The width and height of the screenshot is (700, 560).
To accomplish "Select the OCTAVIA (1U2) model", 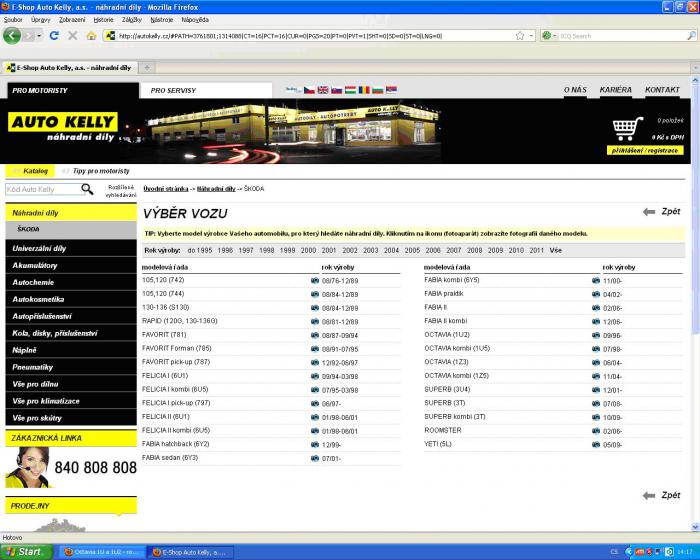I will click(447, 334).
